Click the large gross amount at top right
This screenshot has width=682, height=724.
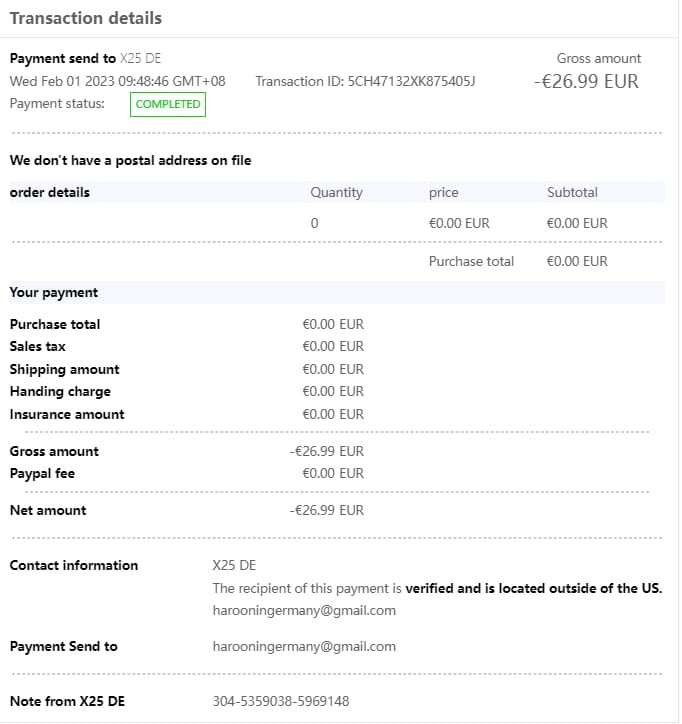tap(585, 81)
